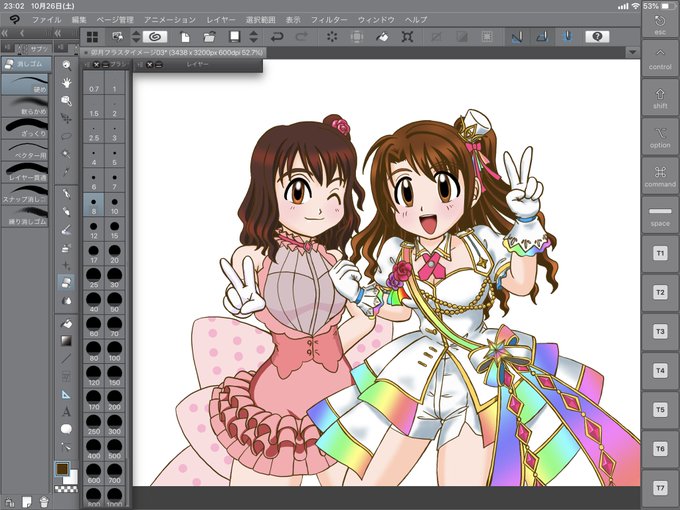Open the ヘルプ menu

(x=416, y=20)
